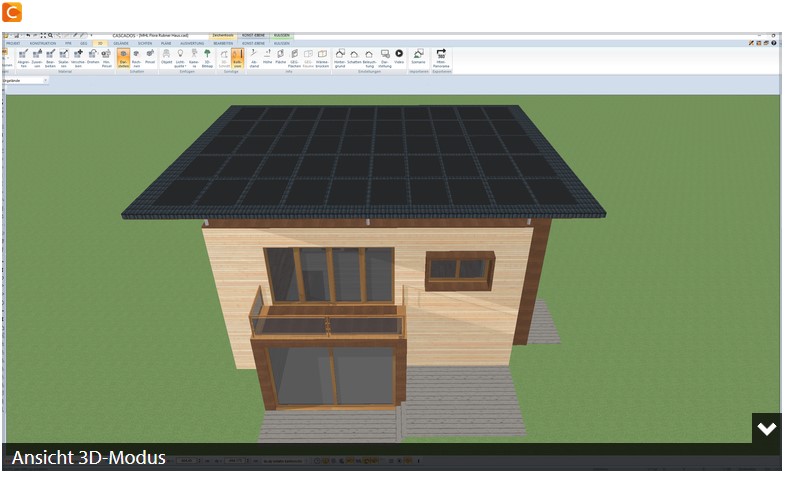Select the Zuweisen material tool
The height and width of the screenshot is (477, 785).
37,58
